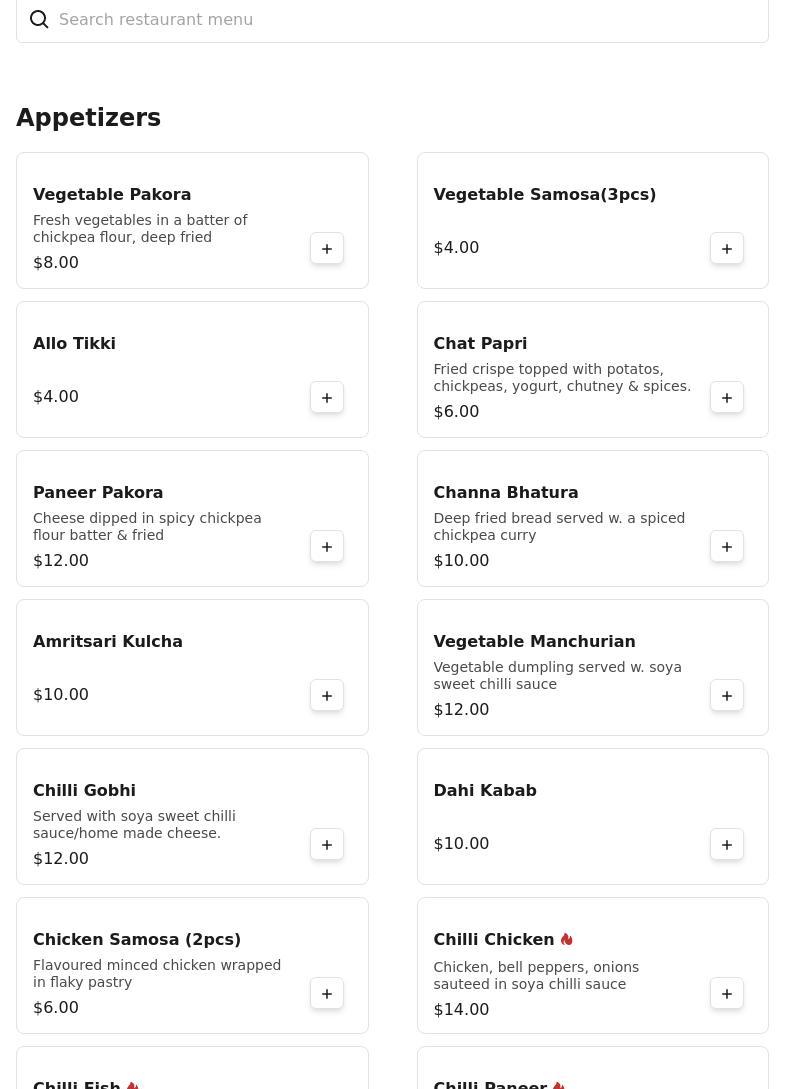
Task: Click plus button beside Channa Bhatura
Action: (x=727, y=547)
